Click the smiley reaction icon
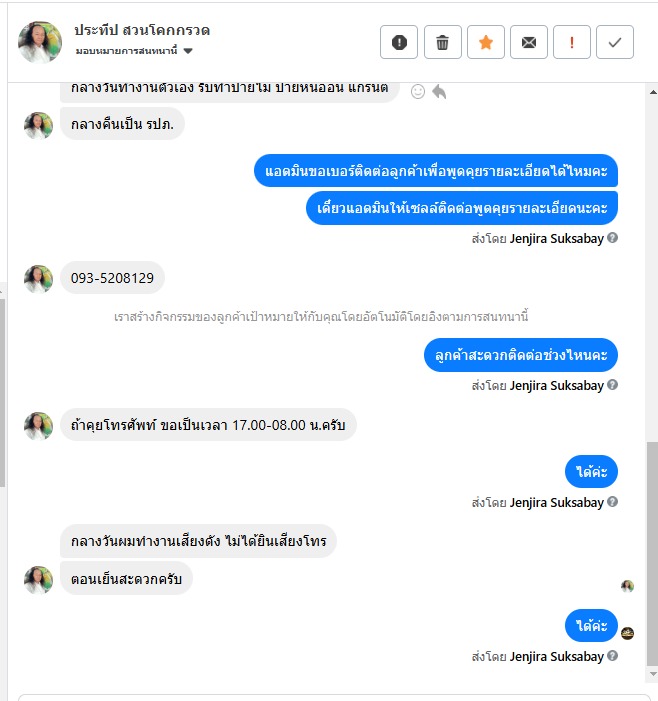658x701 pixels. coord(418,92)
